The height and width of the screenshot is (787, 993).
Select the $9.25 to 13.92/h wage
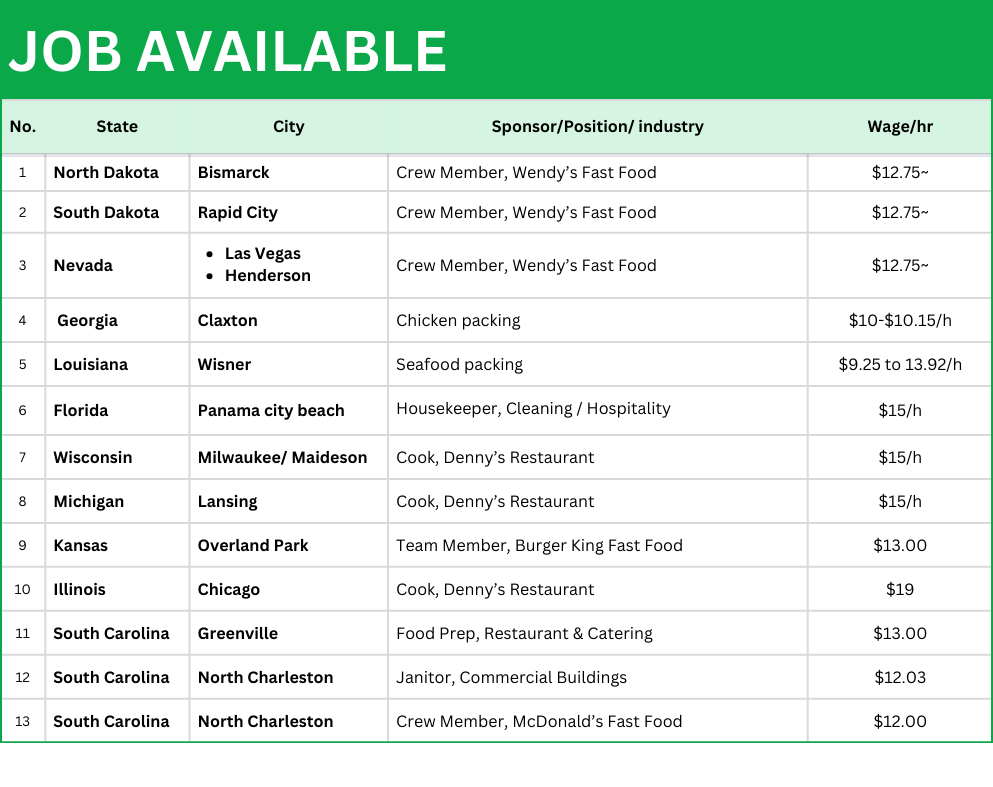click(900, 365)
